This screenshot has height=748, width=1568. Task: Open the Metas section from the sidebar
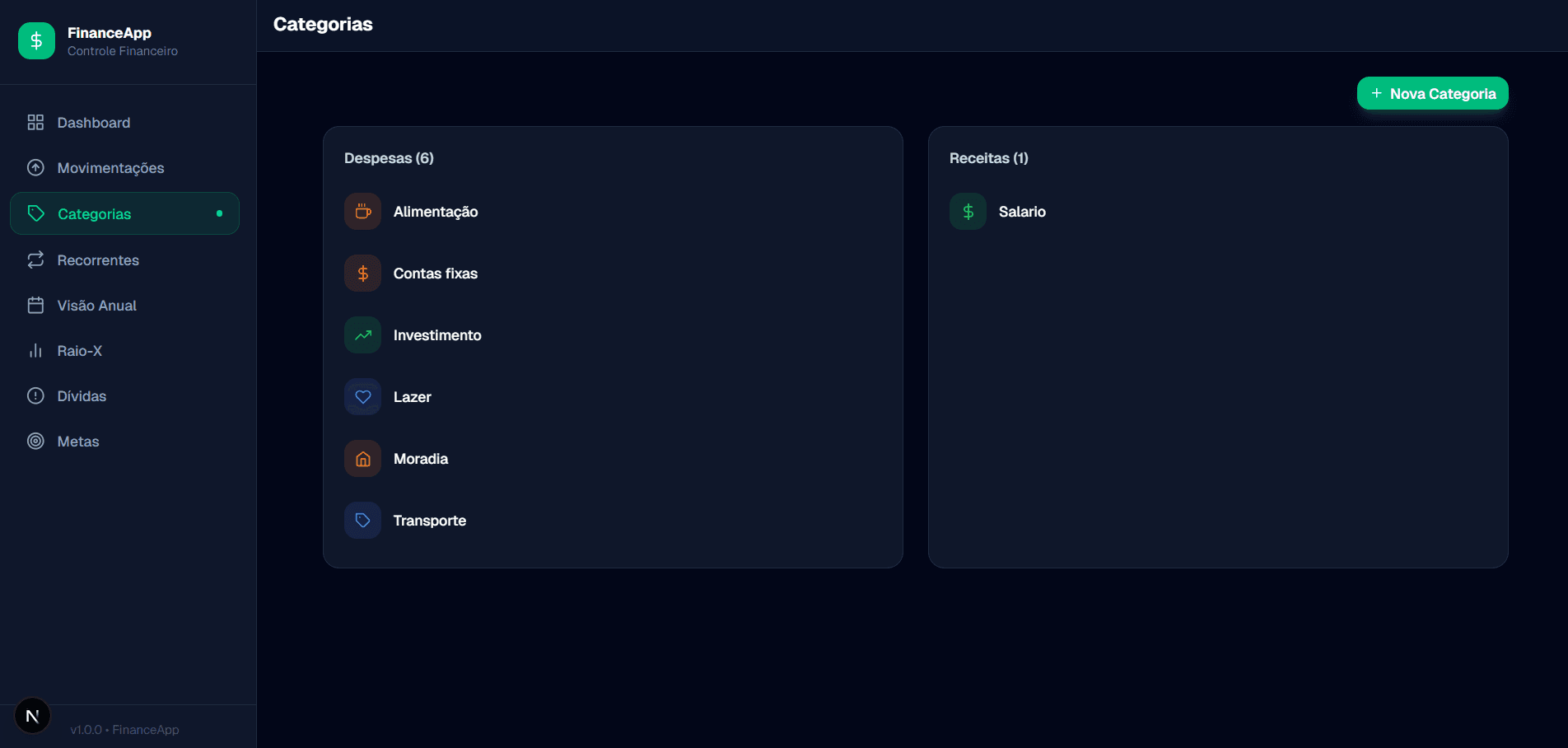[78, 441]
